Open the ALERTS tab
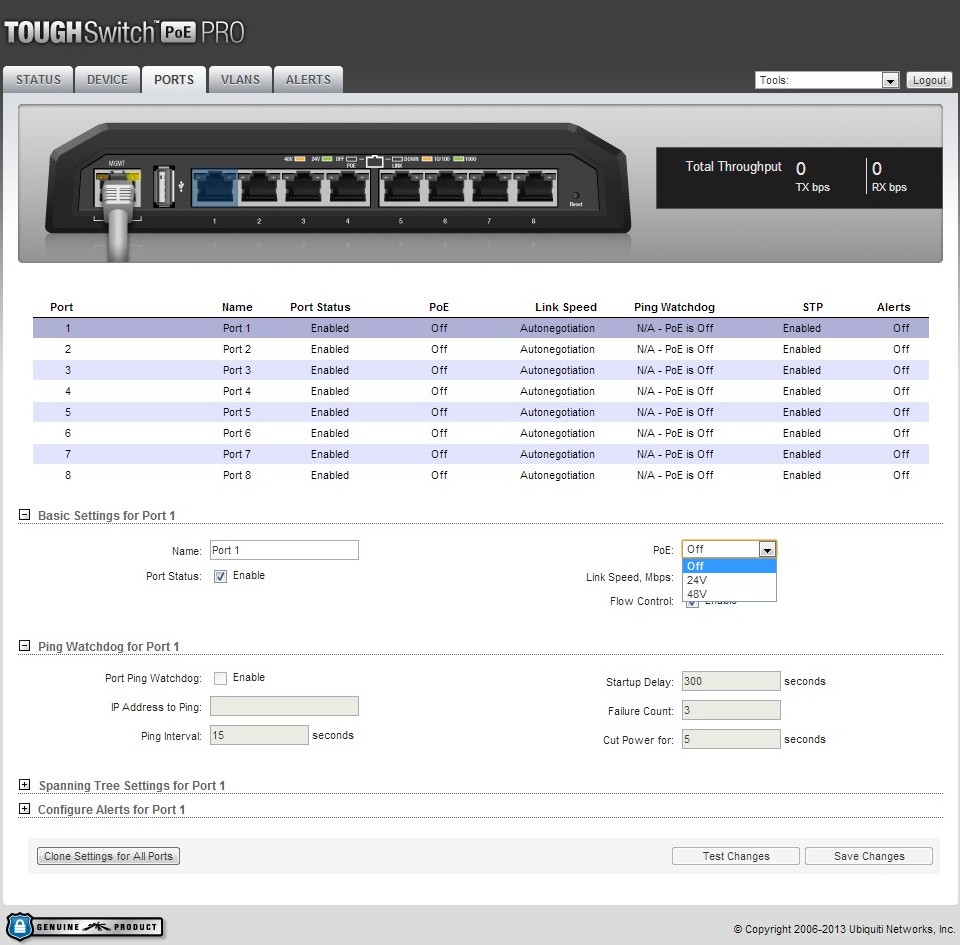 [308, 80]
